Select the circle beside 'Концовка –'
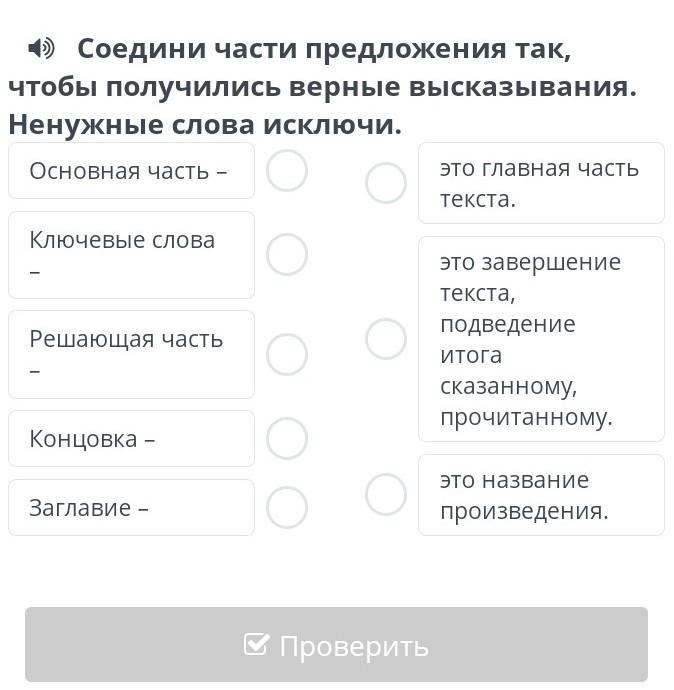 click(287, 438)
